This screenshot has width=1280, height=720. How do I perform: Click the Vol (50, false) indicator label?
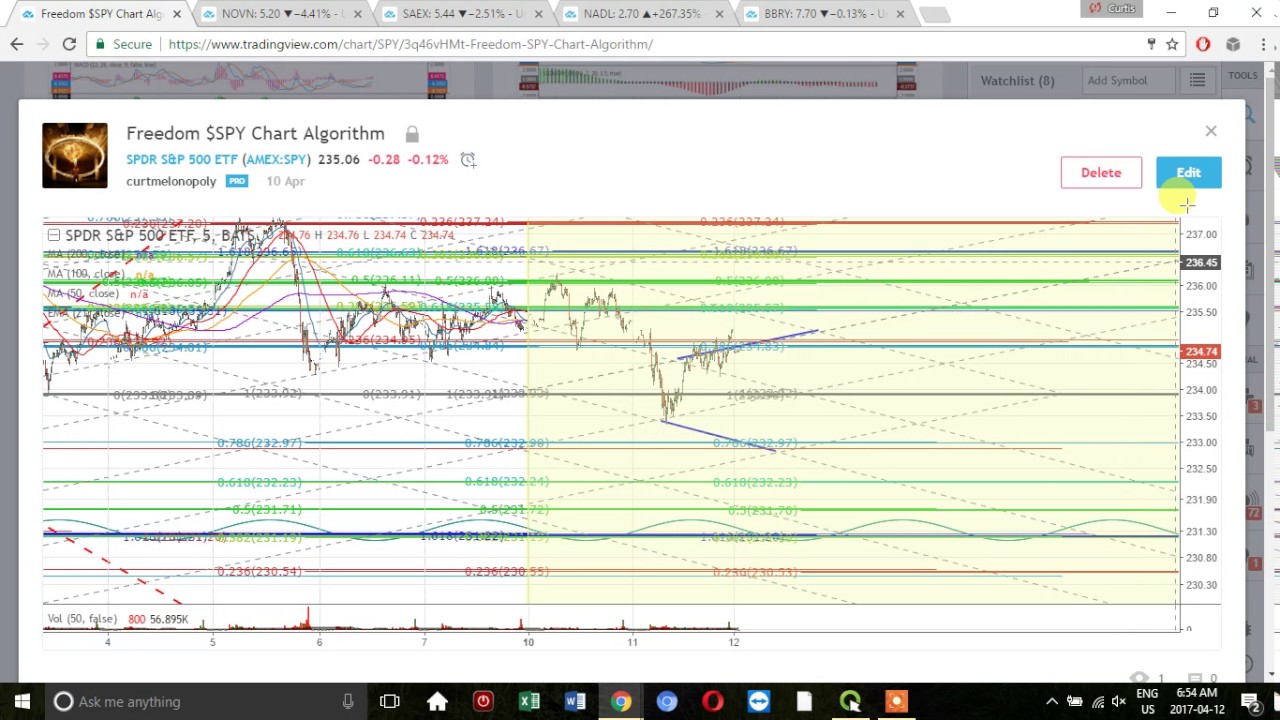(x=82, y=619)
